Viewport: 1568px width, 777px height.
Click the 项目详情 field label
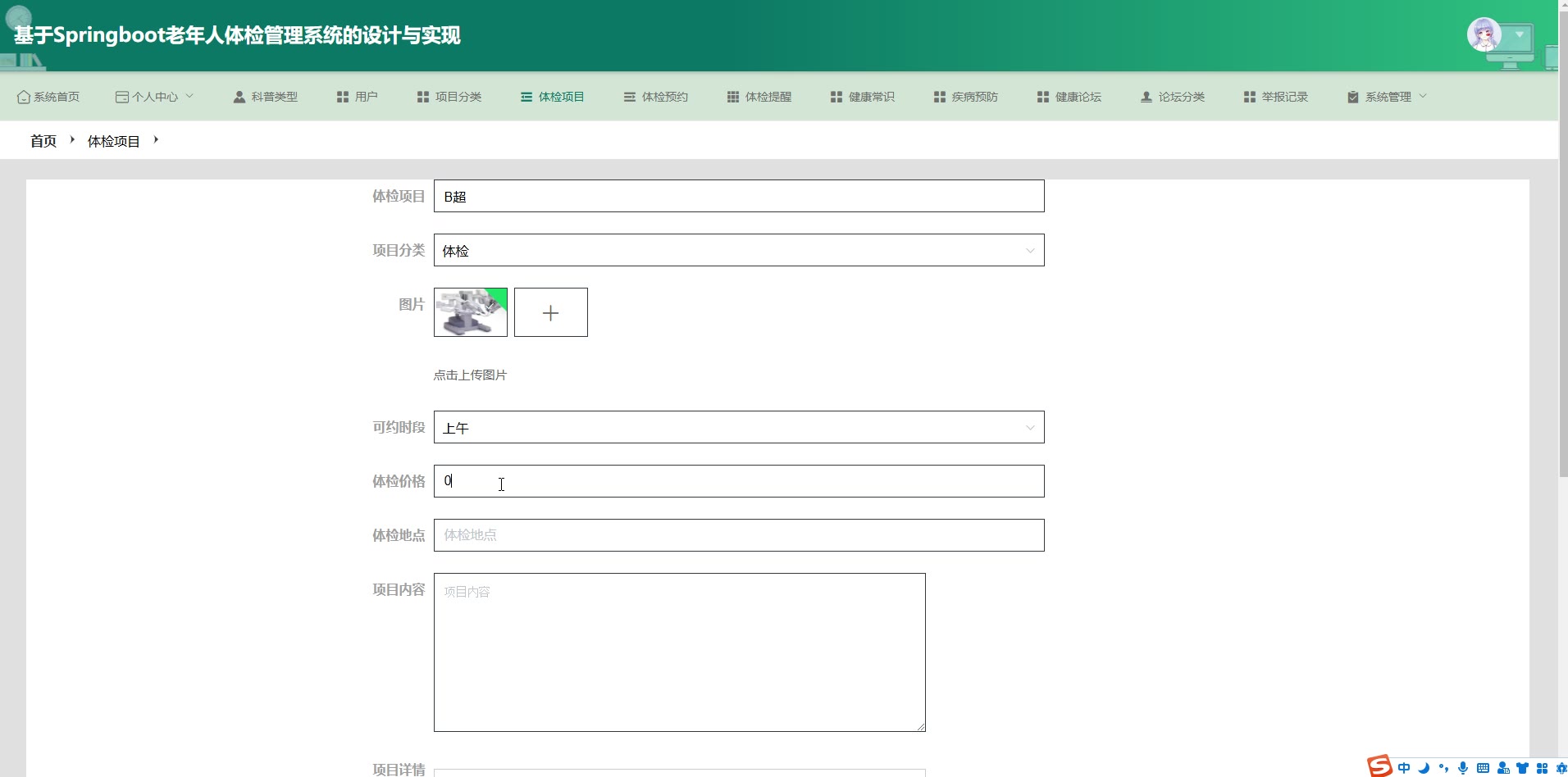pos(399,769)
